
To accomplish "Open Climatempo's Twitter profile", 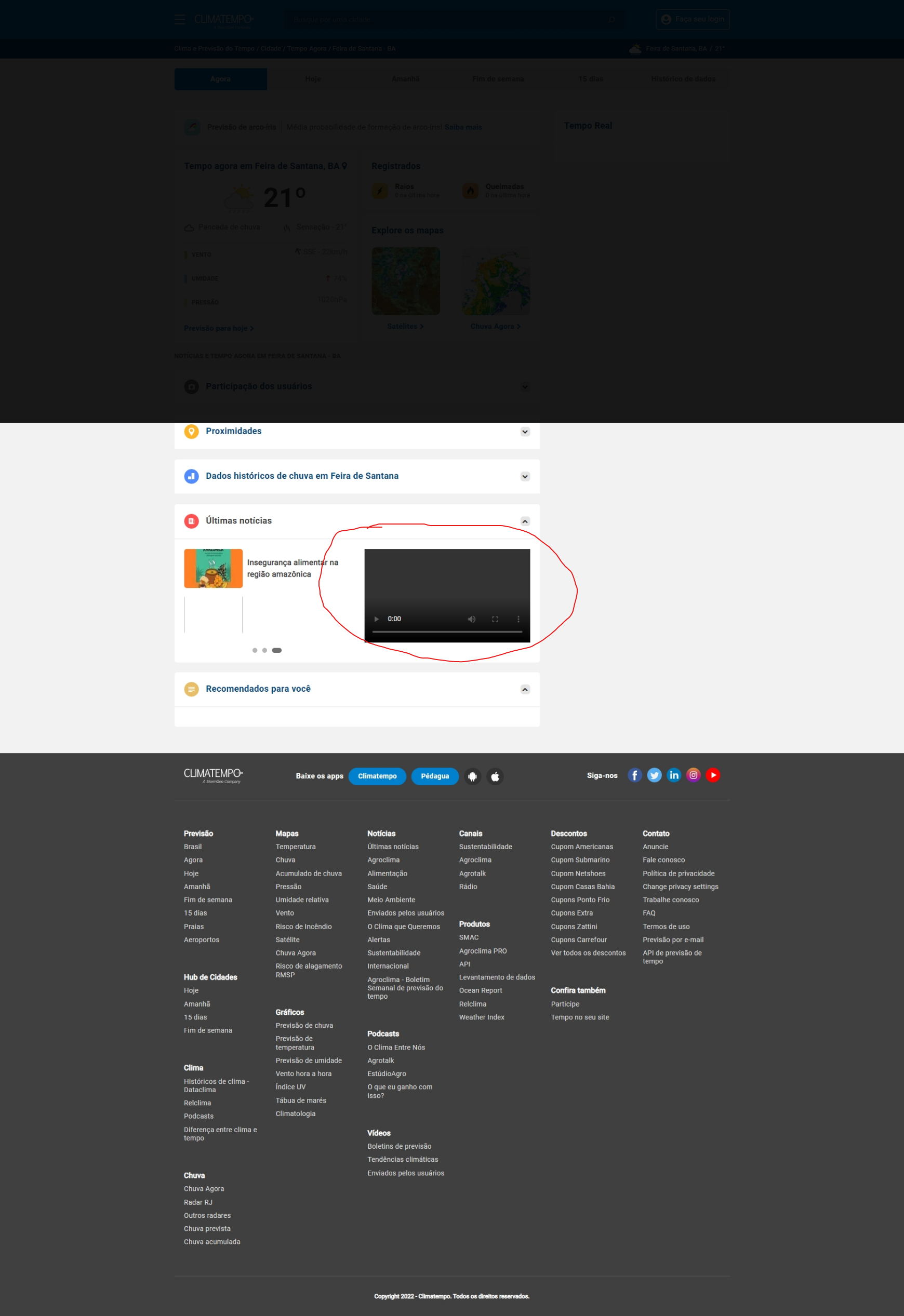I will click(654, 775).
